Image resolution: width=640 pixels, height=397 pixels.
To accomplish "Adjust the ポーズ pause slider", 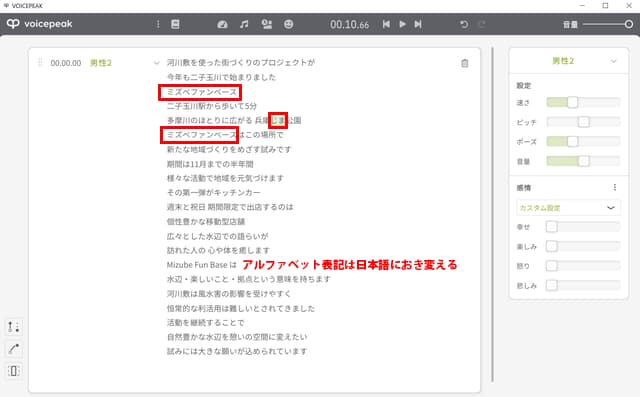I will 583,141.
